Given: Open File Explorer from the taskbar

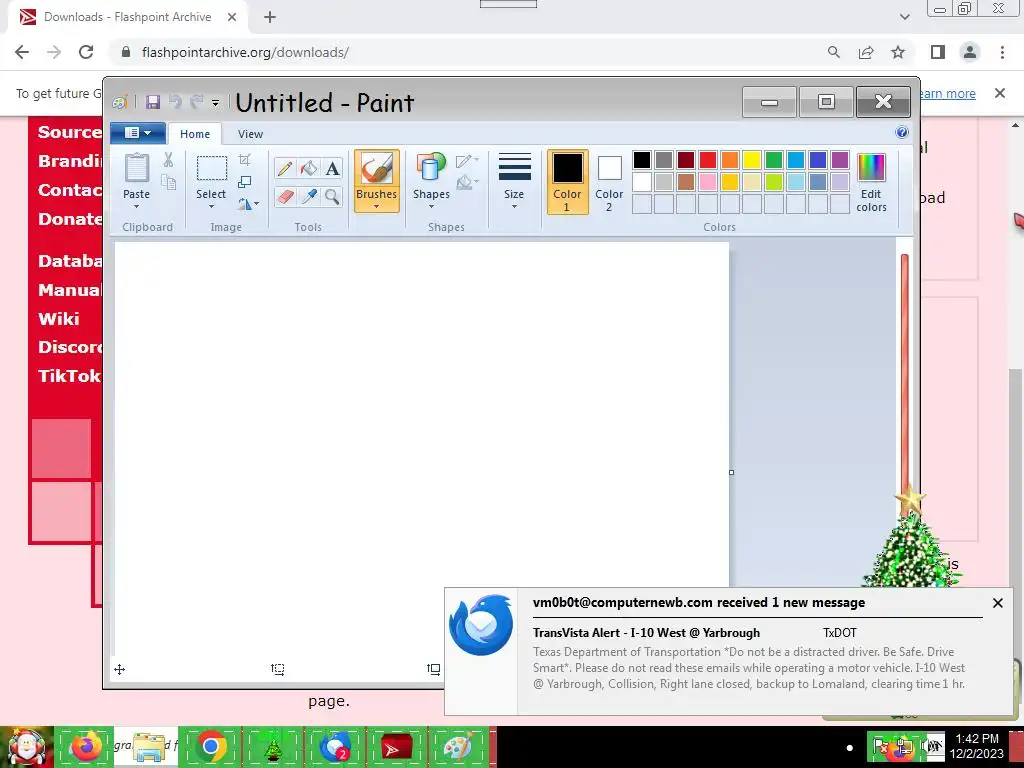Looking at the screenshot, I should (148, 747).
